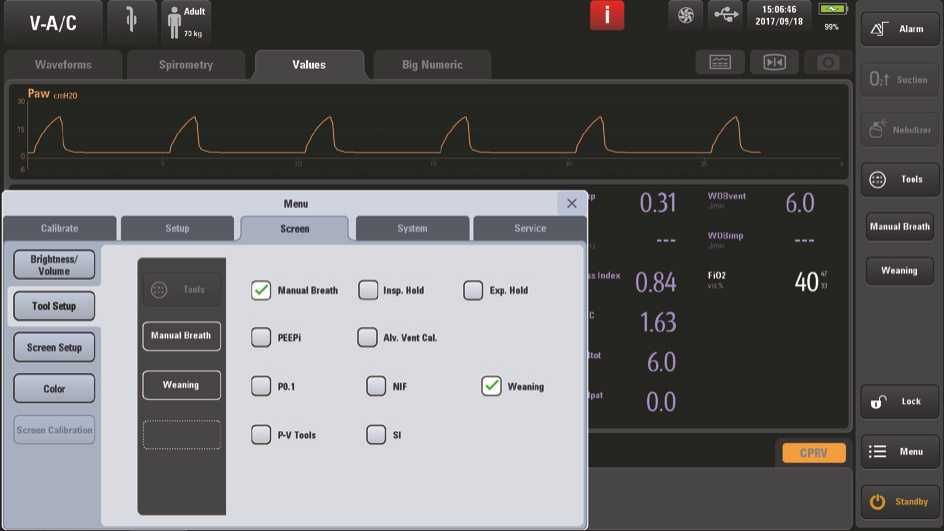Tap the Adult patient icon

186,22
